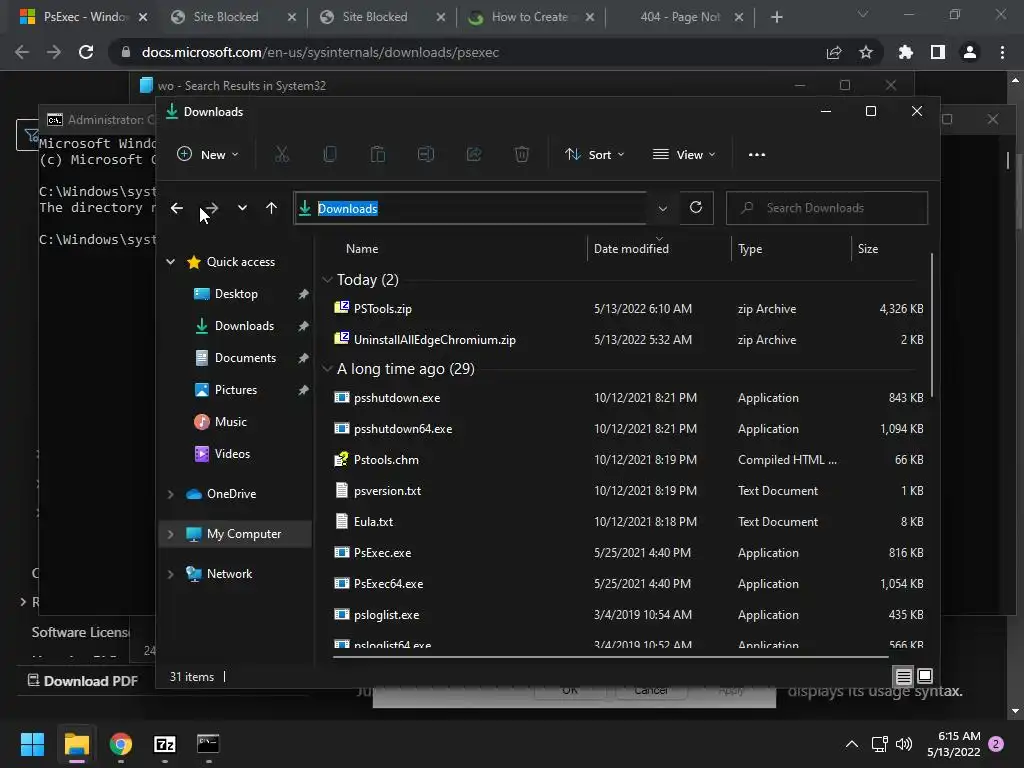Image resolution: width=1024 pixels, height=768 pixels.
Task: Go up one folder level
Action: coord(272,208)
